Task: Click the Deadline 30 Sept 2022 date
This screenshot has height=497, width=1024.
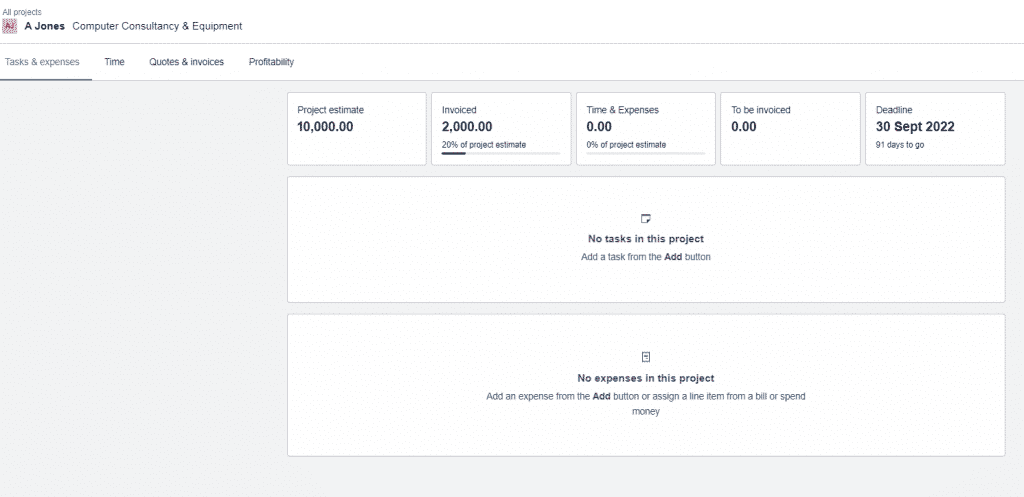Action: coord(915,127)
